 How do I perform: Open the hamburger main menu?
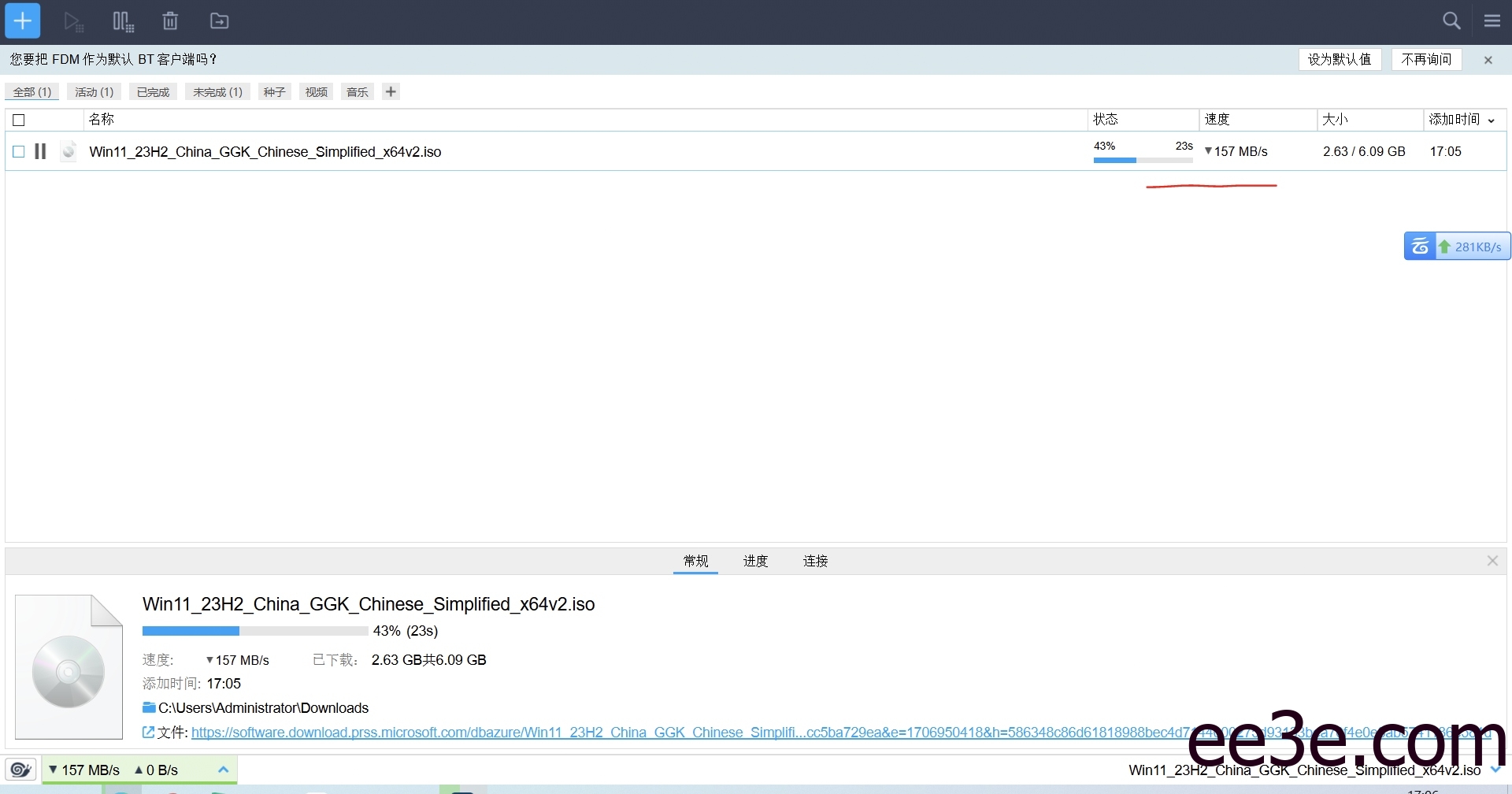pyautogui.click(x=1492, y=21)
